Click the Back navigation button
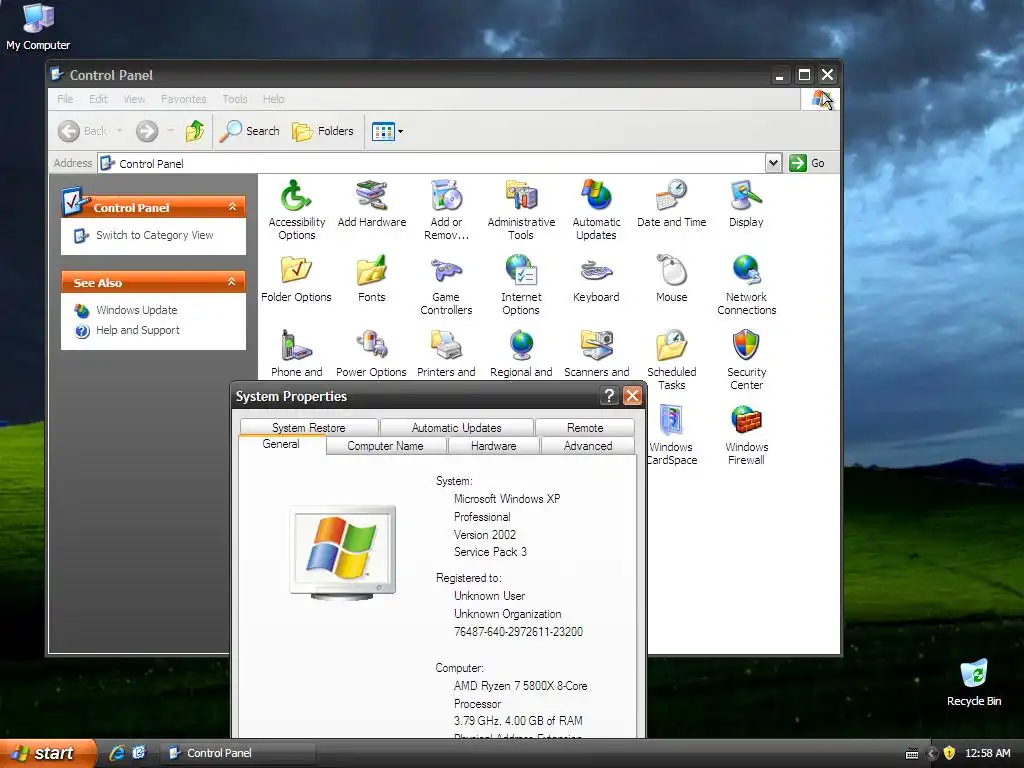1024x768 pixels. tap(83, 131)
